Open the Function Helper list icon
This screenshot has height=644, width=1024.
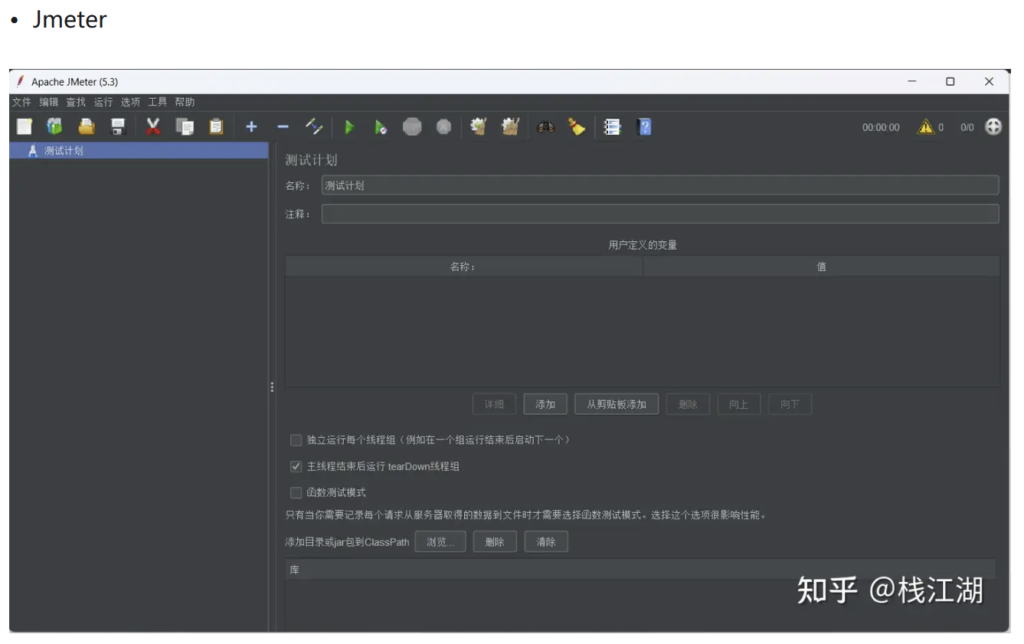(x=612, y=127)
